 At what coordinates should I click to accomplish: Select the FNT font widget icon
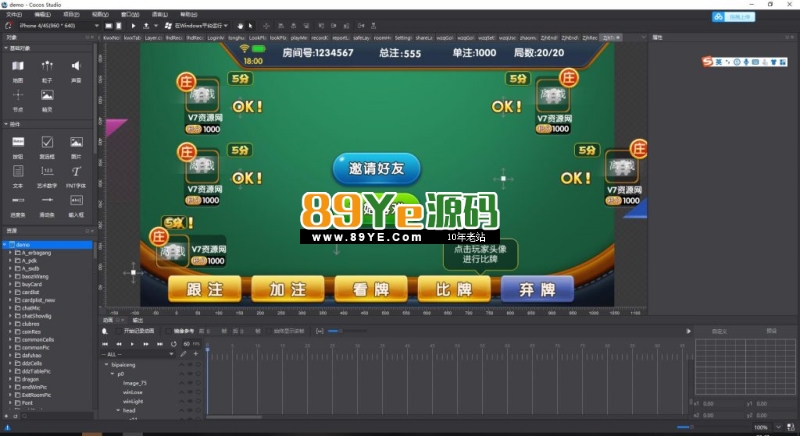coord(76,171)
